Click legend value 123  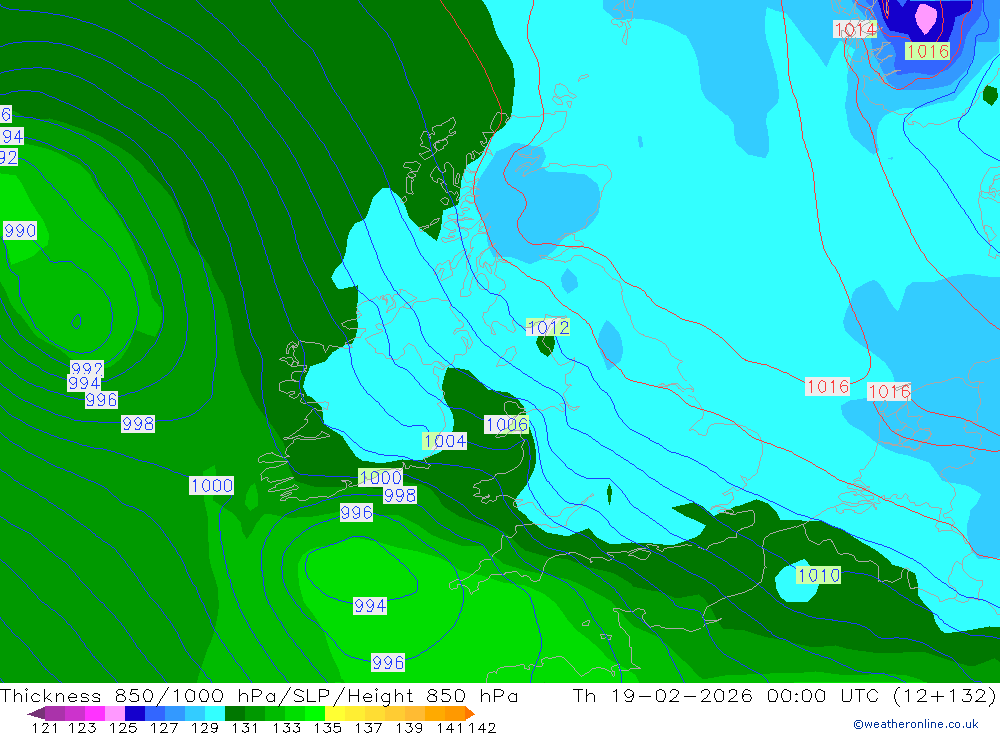click(x=82, y=728)
